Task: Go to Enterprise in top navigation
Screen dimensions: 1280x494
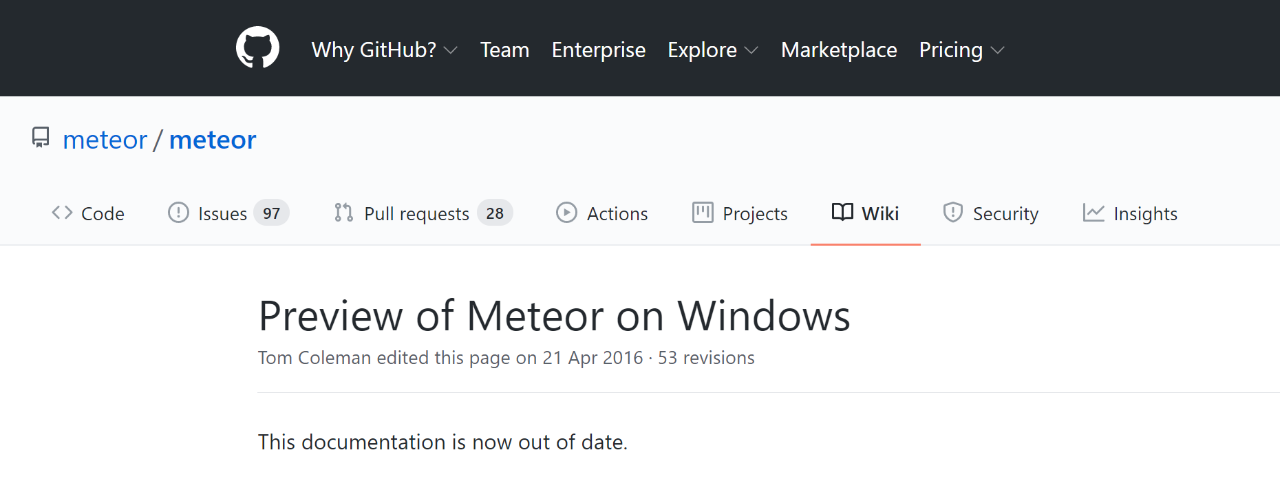Action: [x=598, y=50]
